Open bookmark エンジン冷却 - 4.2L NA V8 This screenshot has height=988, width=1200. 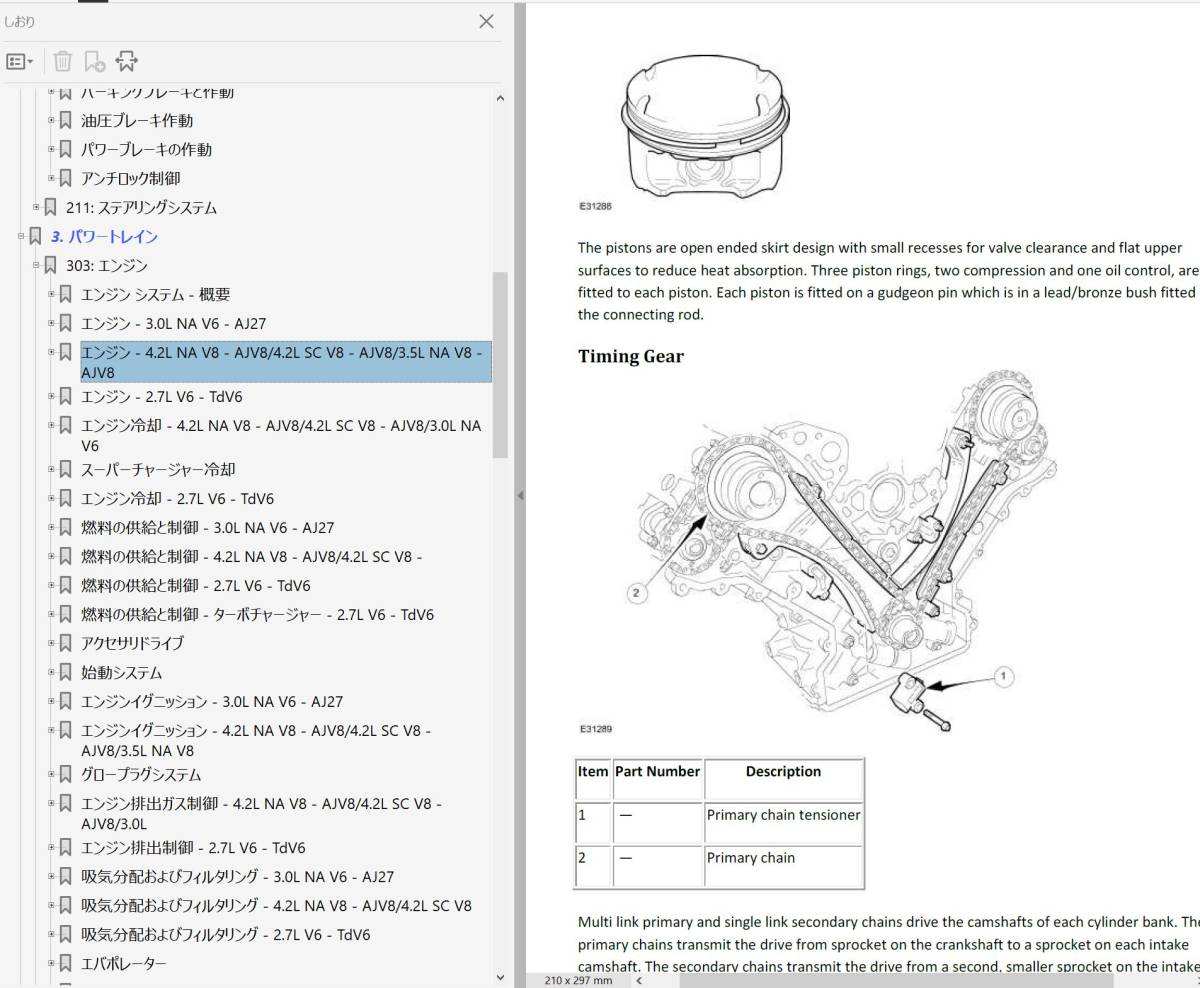pyautogui.click(x=281, y=435)
